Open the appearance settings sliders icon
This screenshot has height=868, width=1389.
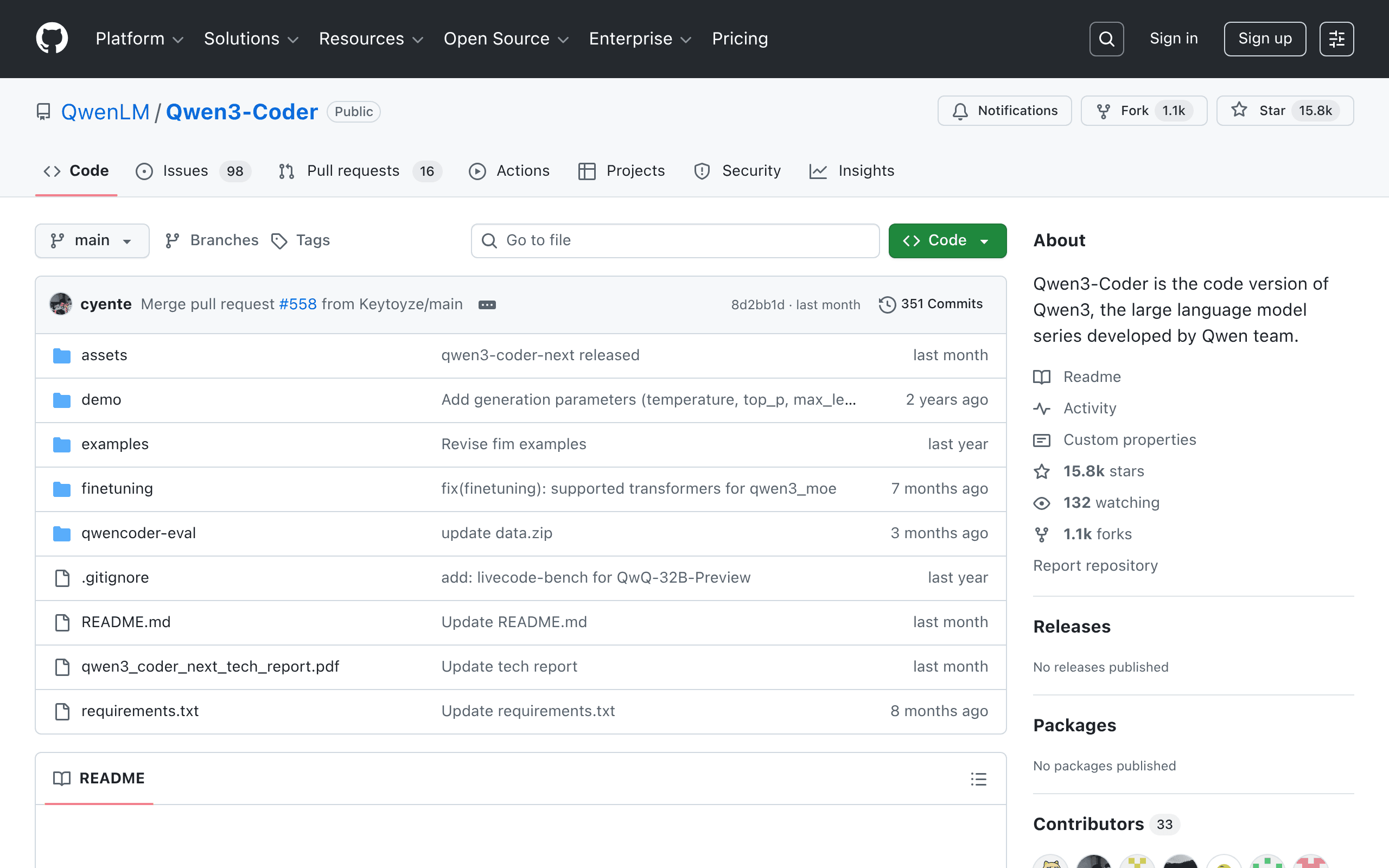click(1336, 39)
